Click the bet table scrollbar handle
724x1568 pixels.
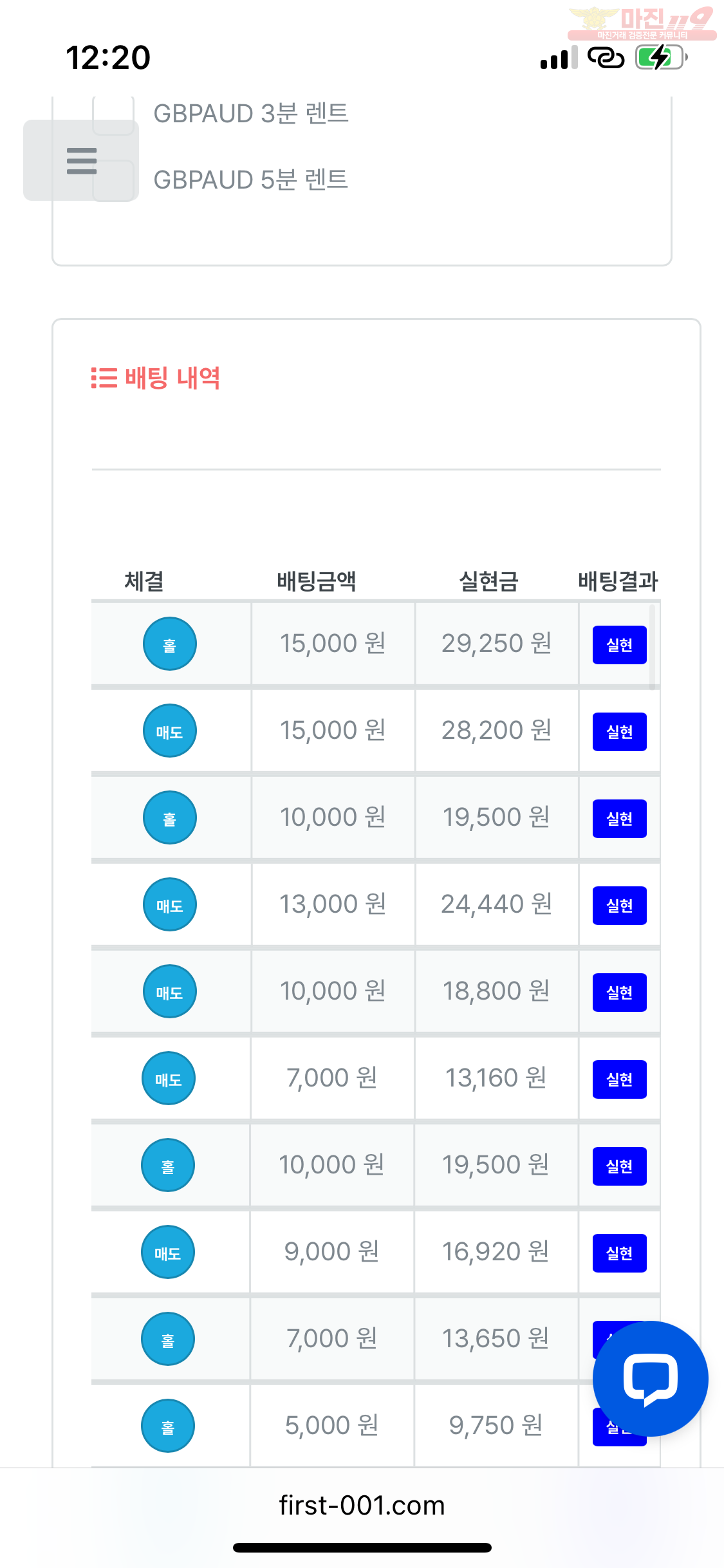point(652,646)
